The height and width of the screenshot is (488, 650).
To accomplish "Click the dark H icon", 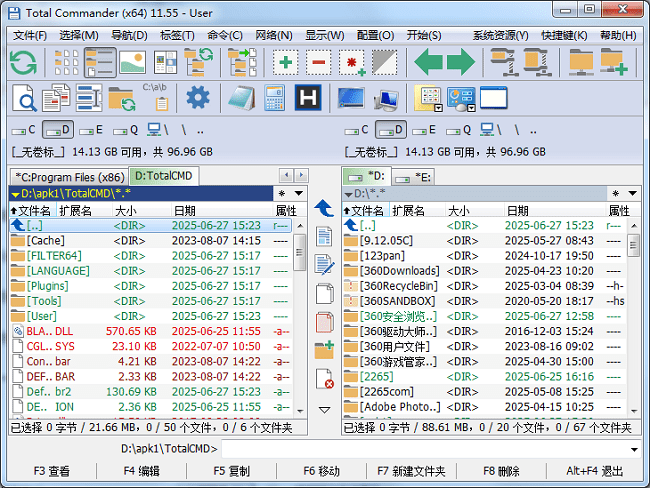I will coord(308,98).
